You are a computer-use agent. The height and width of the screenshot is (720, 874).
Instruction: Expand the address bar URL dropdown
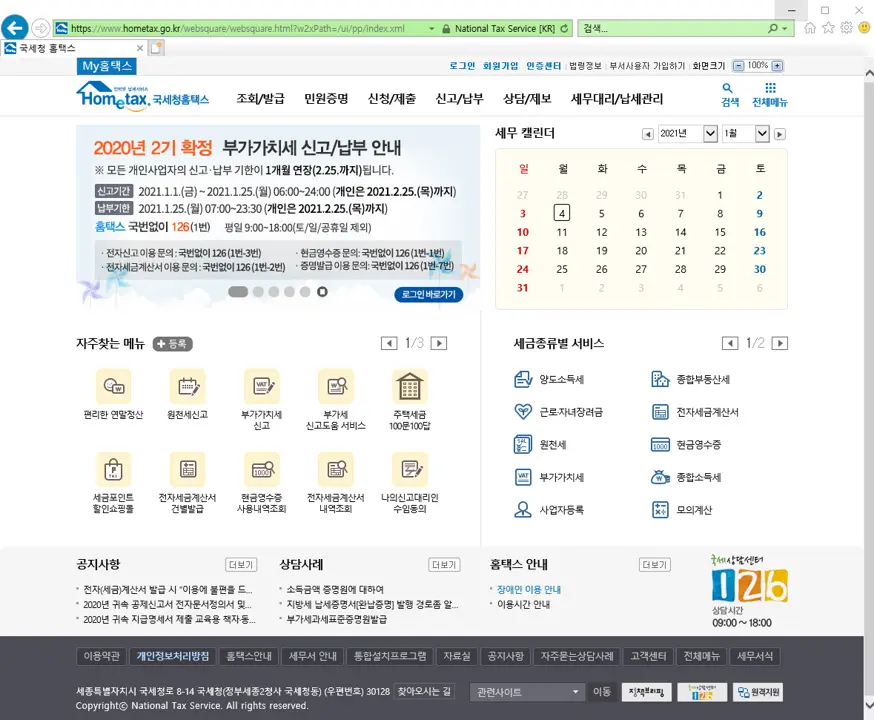coord(431,28)
